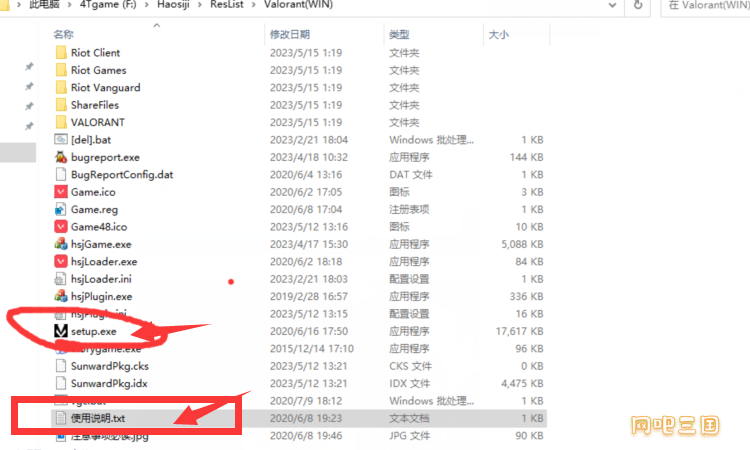Open the Riot Client folder icon
This screenshot has width=750, height=450.
coord(61,53)
